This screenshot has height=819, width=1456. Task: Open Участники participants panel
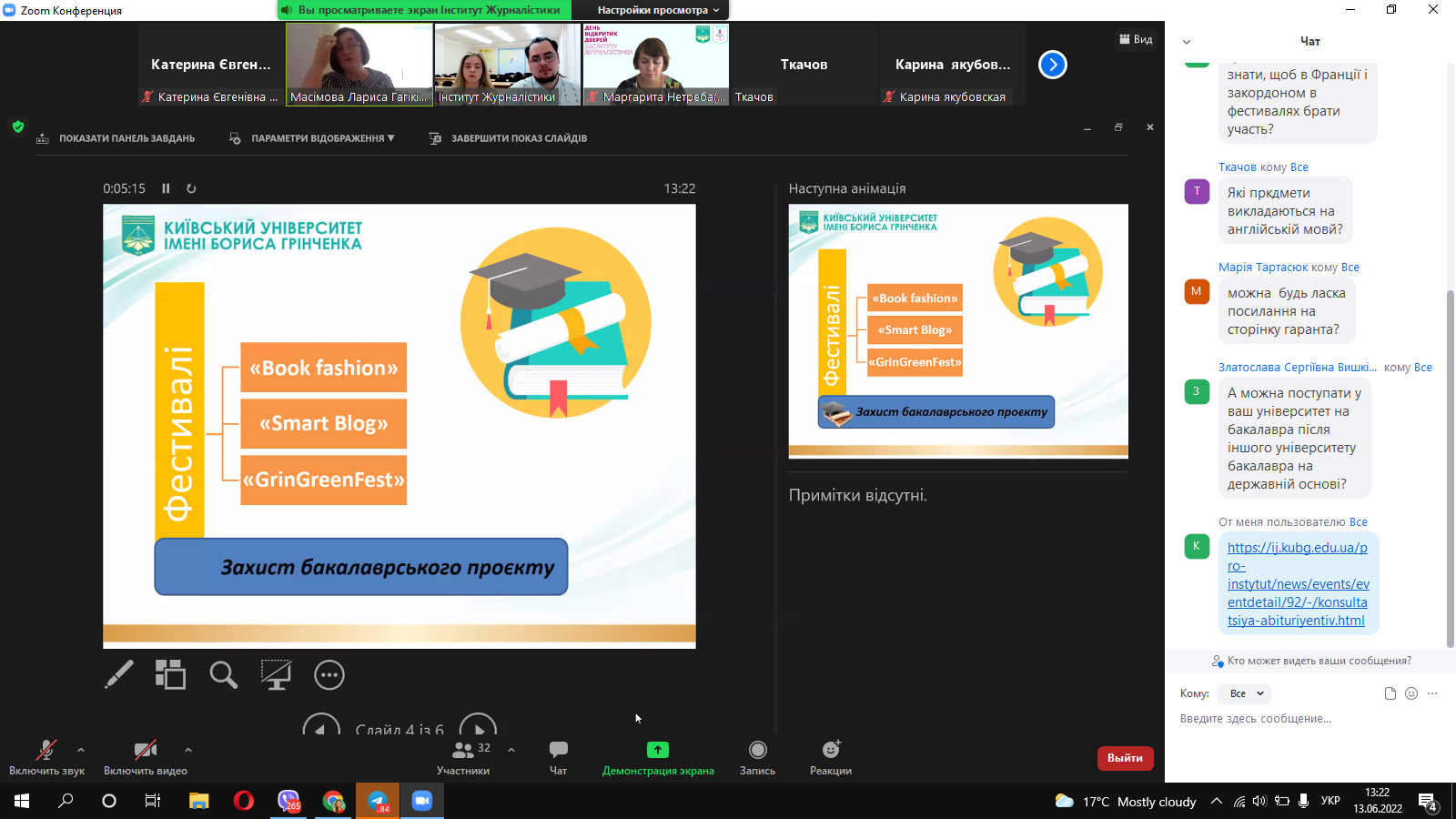[463, 756]
